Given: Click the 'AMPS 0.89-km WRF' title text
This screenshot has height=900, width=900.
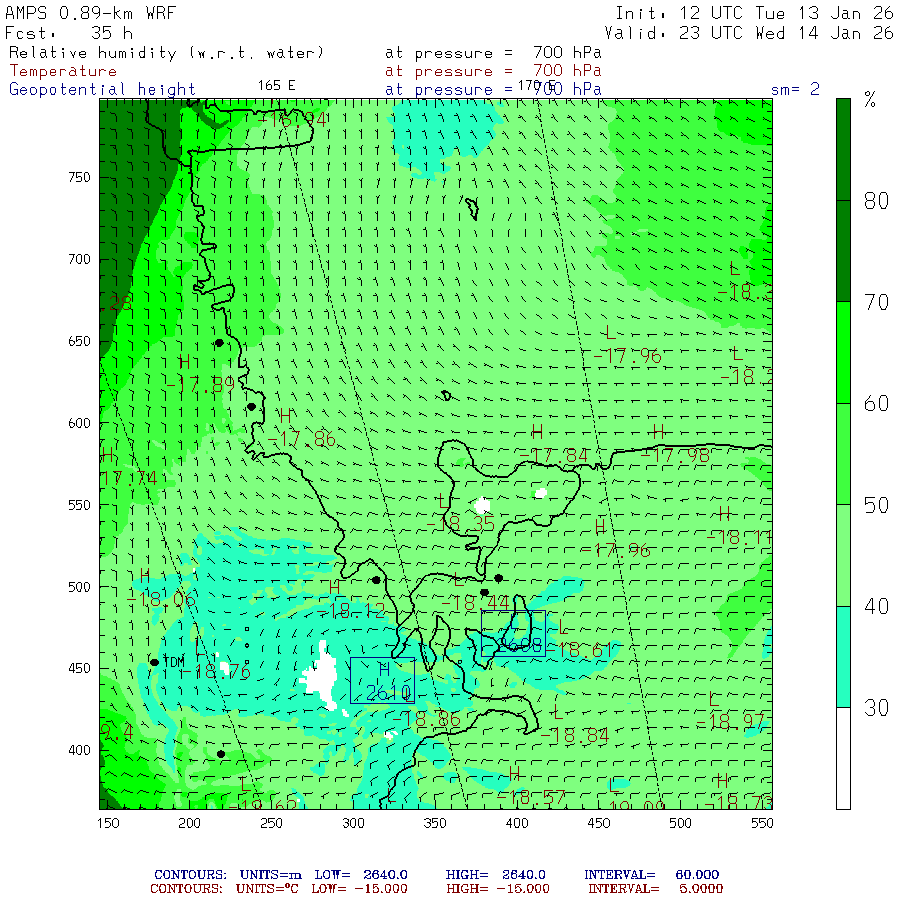Looking at the screenshot, I should (x=90, y=13).
